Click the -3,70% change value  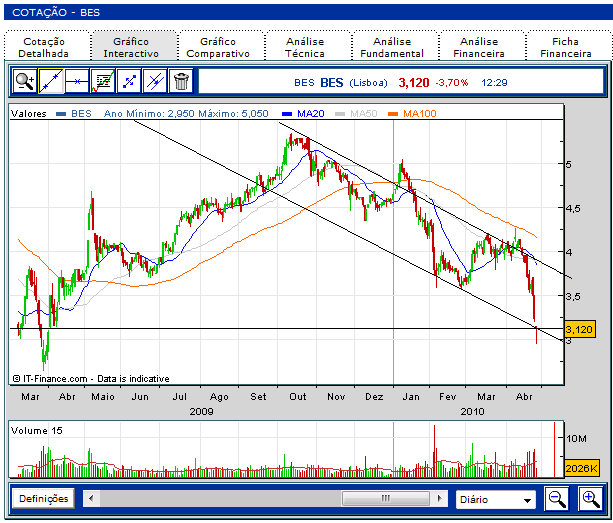[452, 83]
